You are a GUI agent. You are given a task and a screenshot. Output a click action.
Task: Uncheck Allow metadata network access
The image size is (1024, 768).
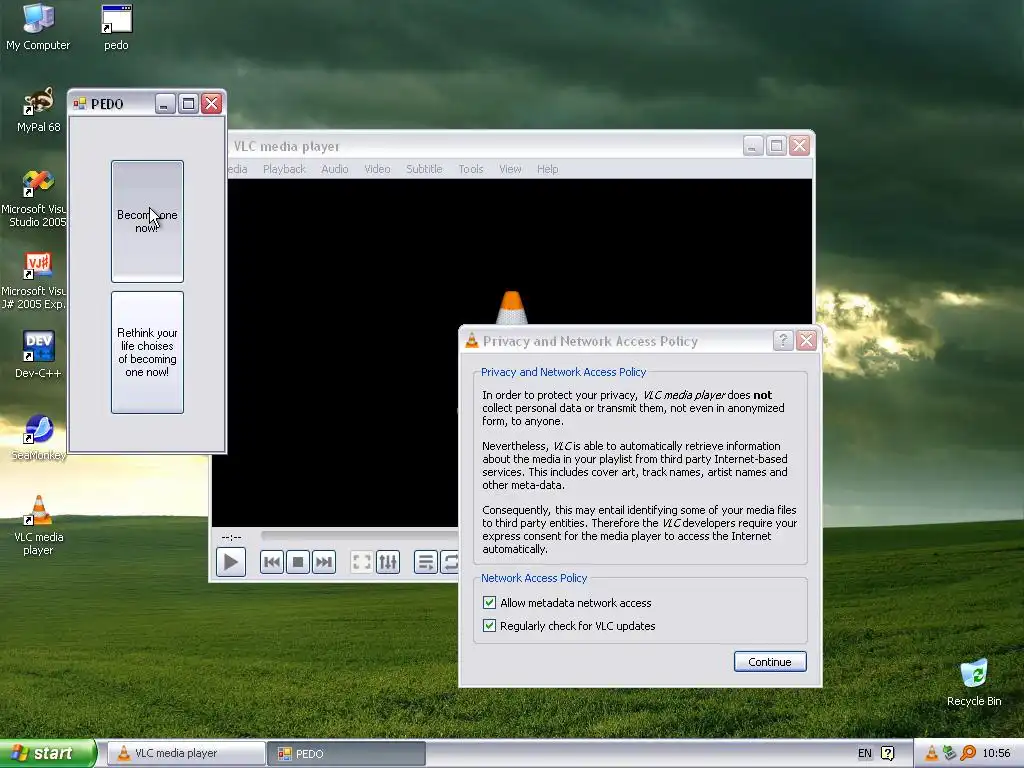pyautogui.click(x=489, y=603)
